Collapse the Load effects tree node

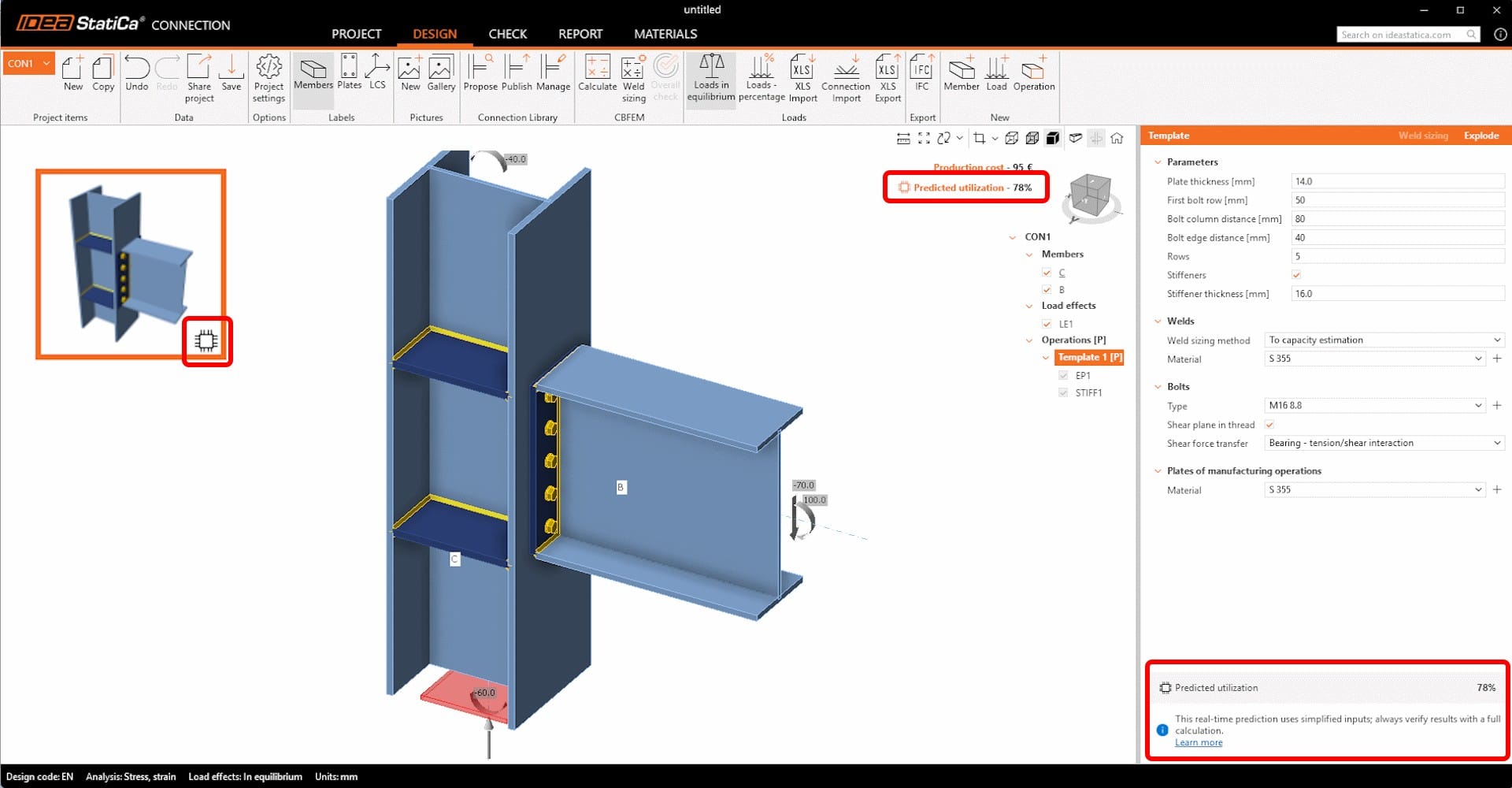coord(1029,307)
